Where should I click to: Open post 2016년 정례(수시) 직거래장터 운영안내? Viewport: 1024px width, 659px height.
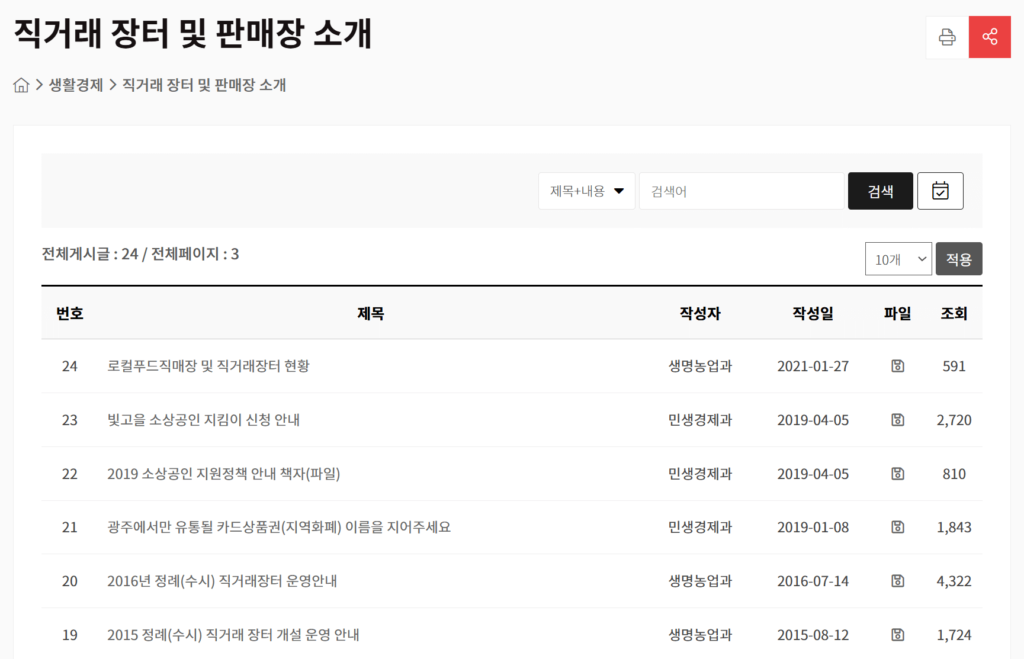[x=222, y=581]
